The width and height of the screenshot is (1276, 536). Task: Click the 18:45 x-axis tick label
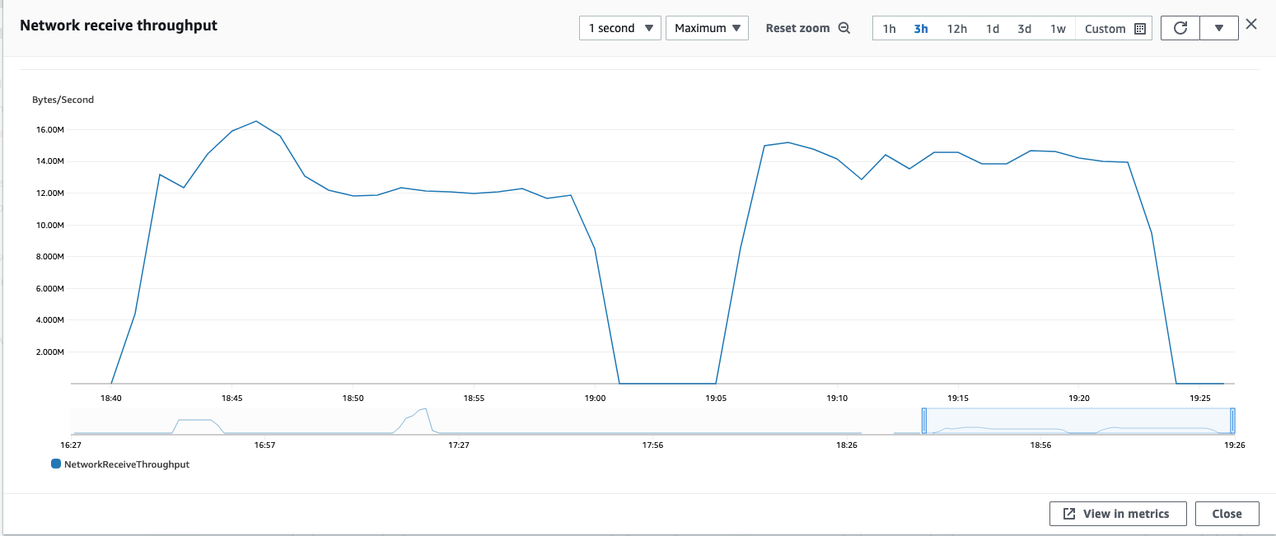click(232, 398)
